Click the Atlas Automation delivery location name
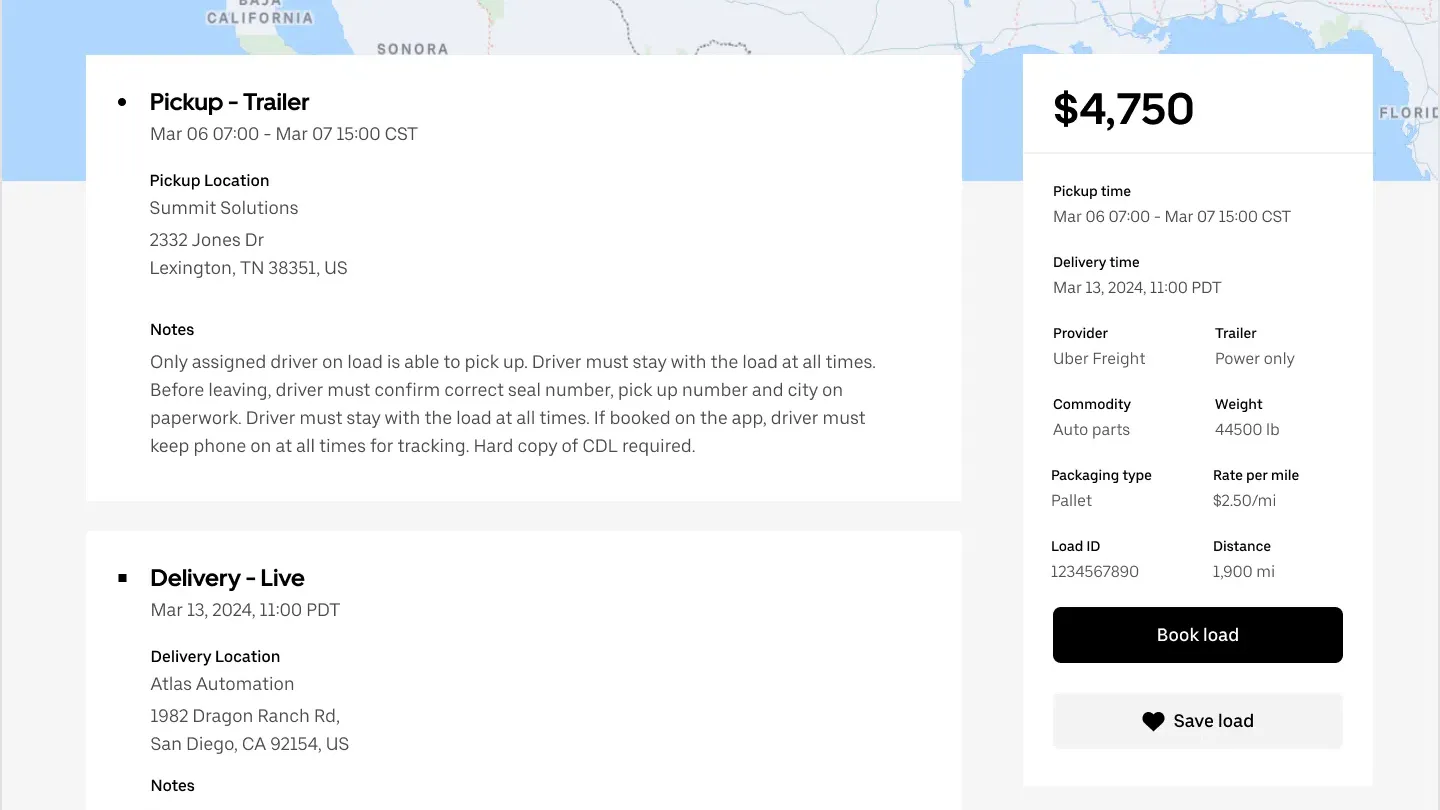The image size is (1440, 810). (222, 684)
